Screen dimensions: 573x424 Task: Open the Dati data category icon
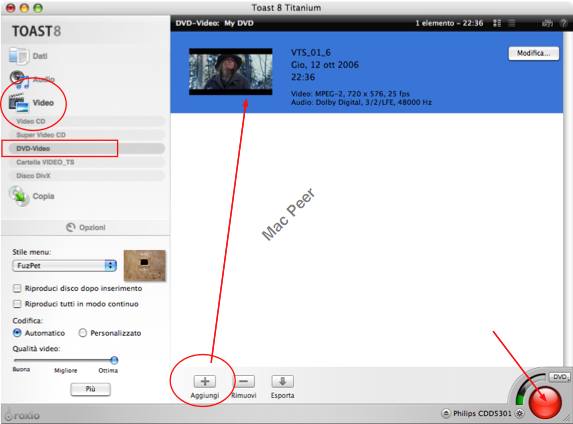pos(18,56)
